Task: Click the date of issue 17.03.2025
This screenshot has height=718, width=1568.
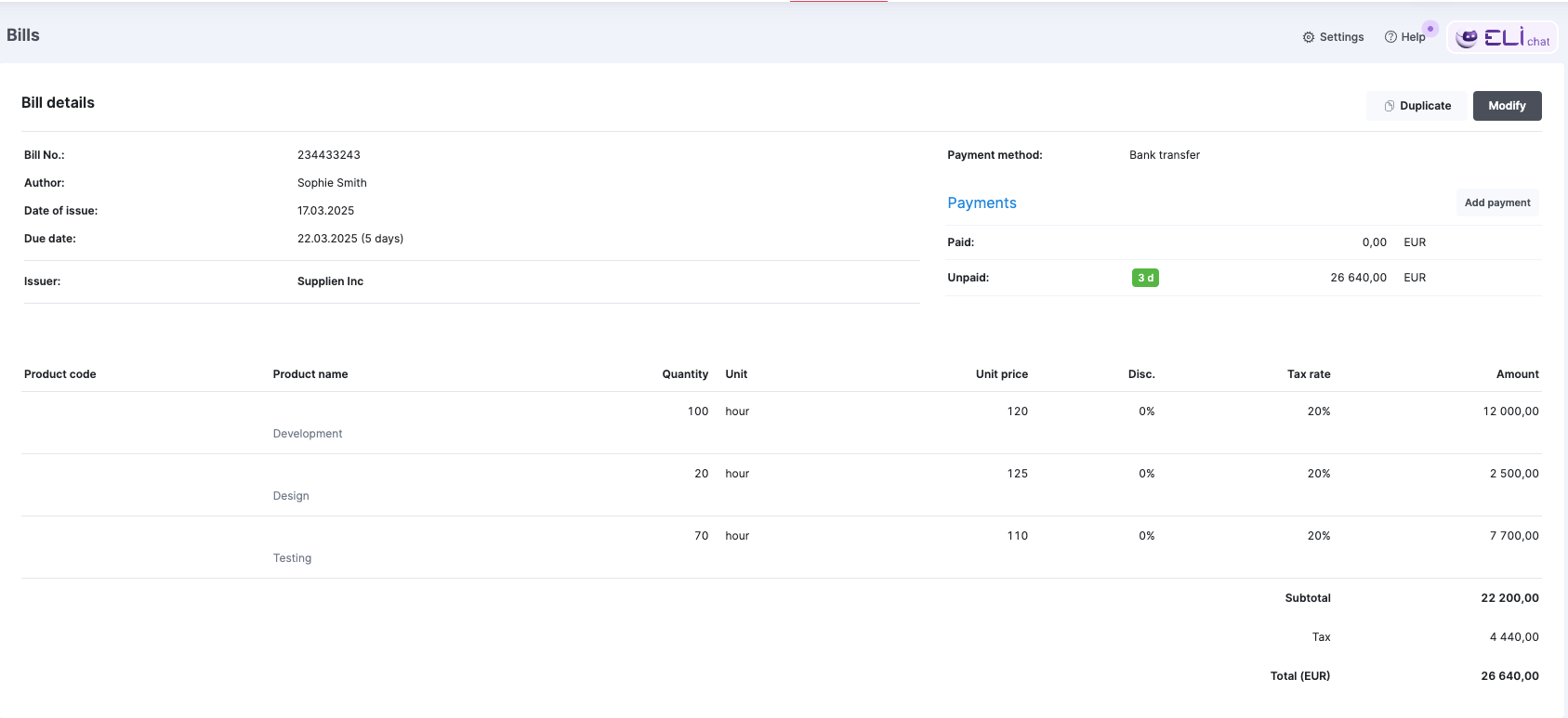Action: tap(325, 211)
